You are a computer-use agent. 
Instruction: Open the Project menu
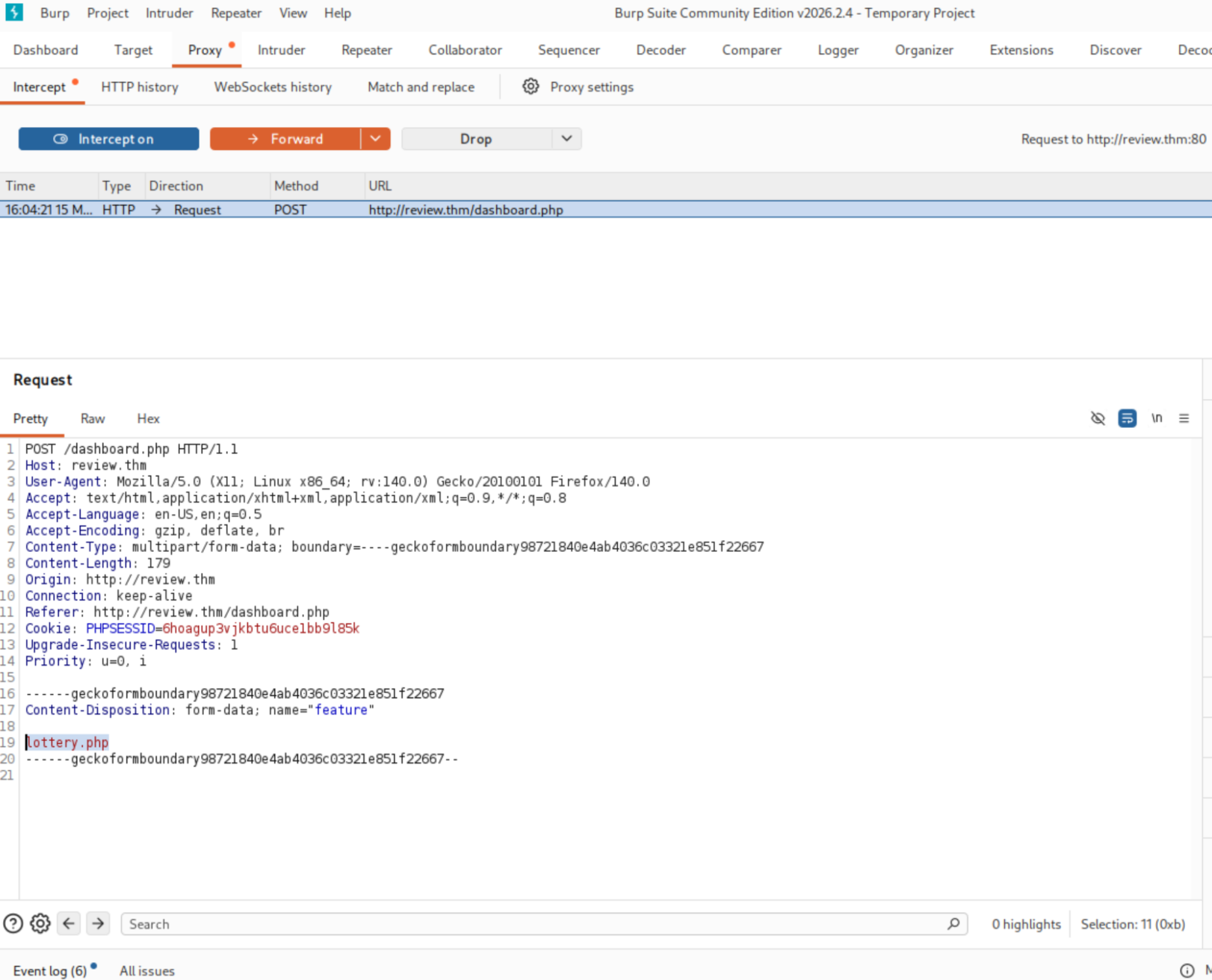point(108,13)
